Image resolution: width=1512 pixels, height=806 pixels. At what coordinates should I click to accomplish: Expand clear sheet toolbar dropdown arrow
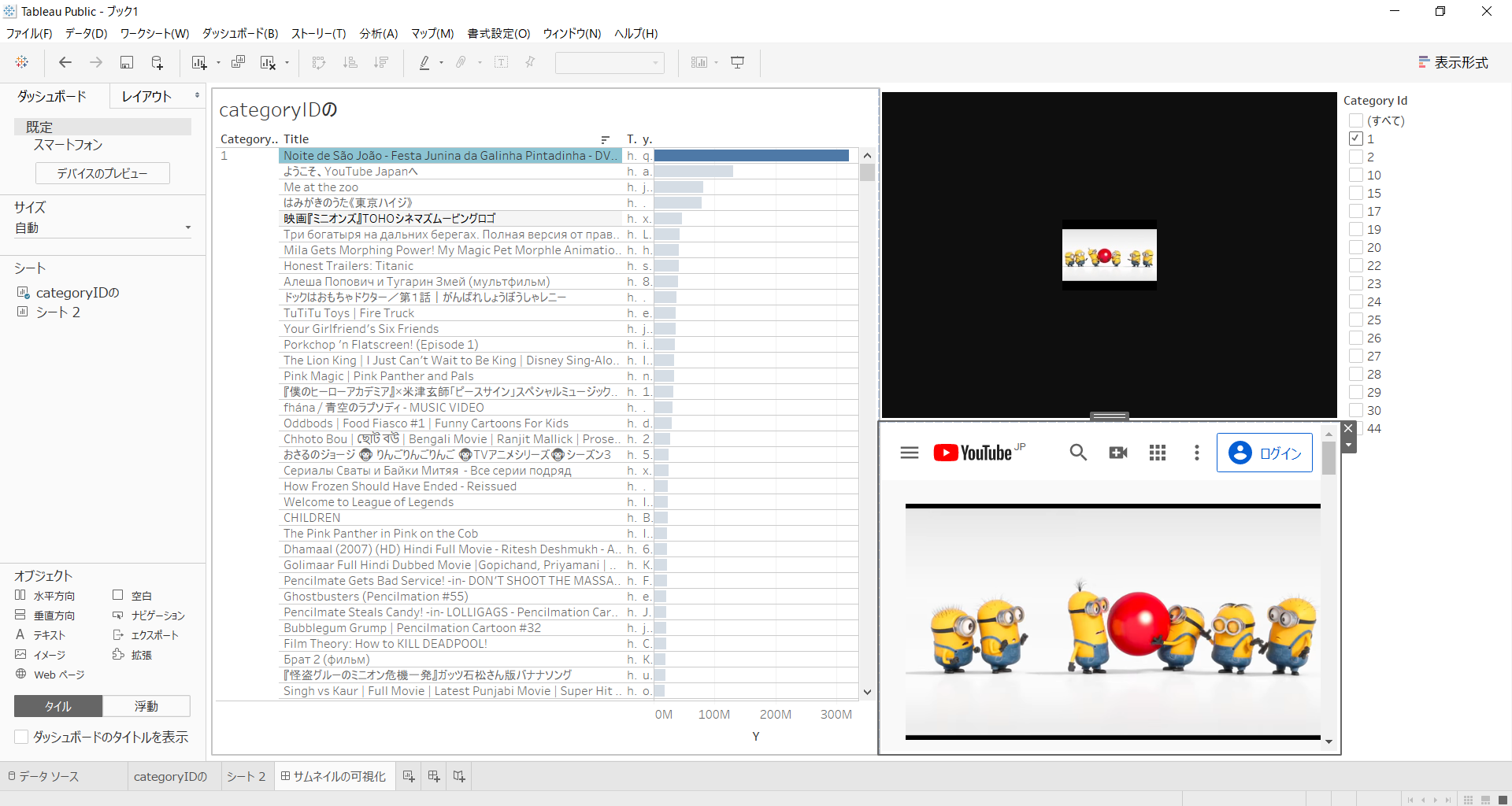click(287, 63)
